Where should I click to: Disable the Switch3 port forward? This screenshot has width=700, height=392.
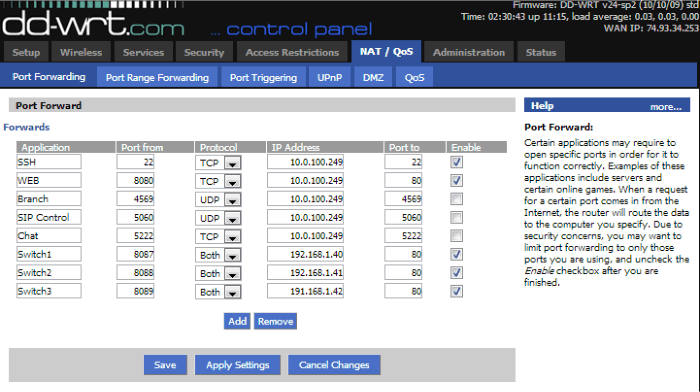[456, 292]
